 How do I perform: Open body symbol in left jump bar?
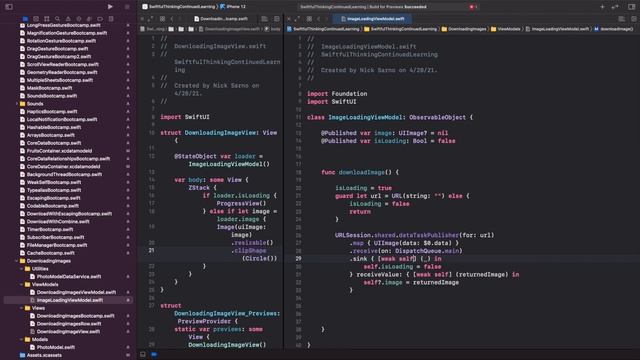click(273, 29)
